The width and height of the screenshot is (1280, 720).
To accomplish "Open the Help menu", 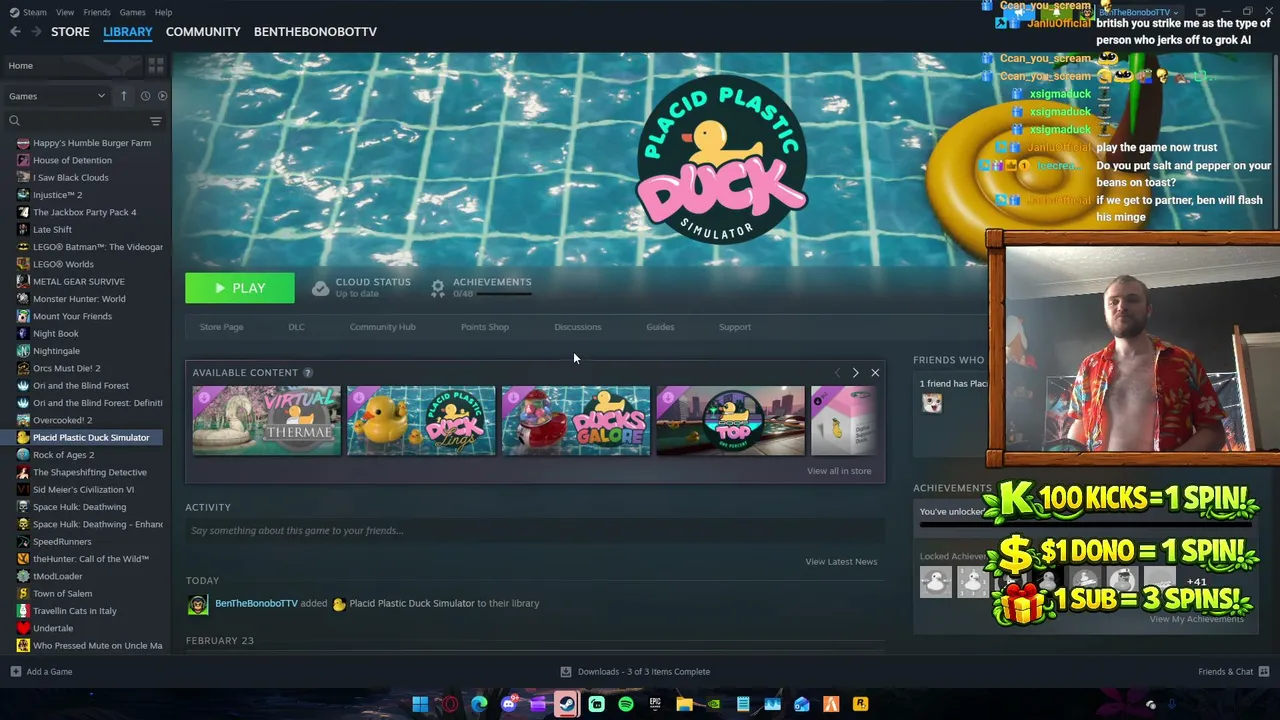I will (163, 12).
